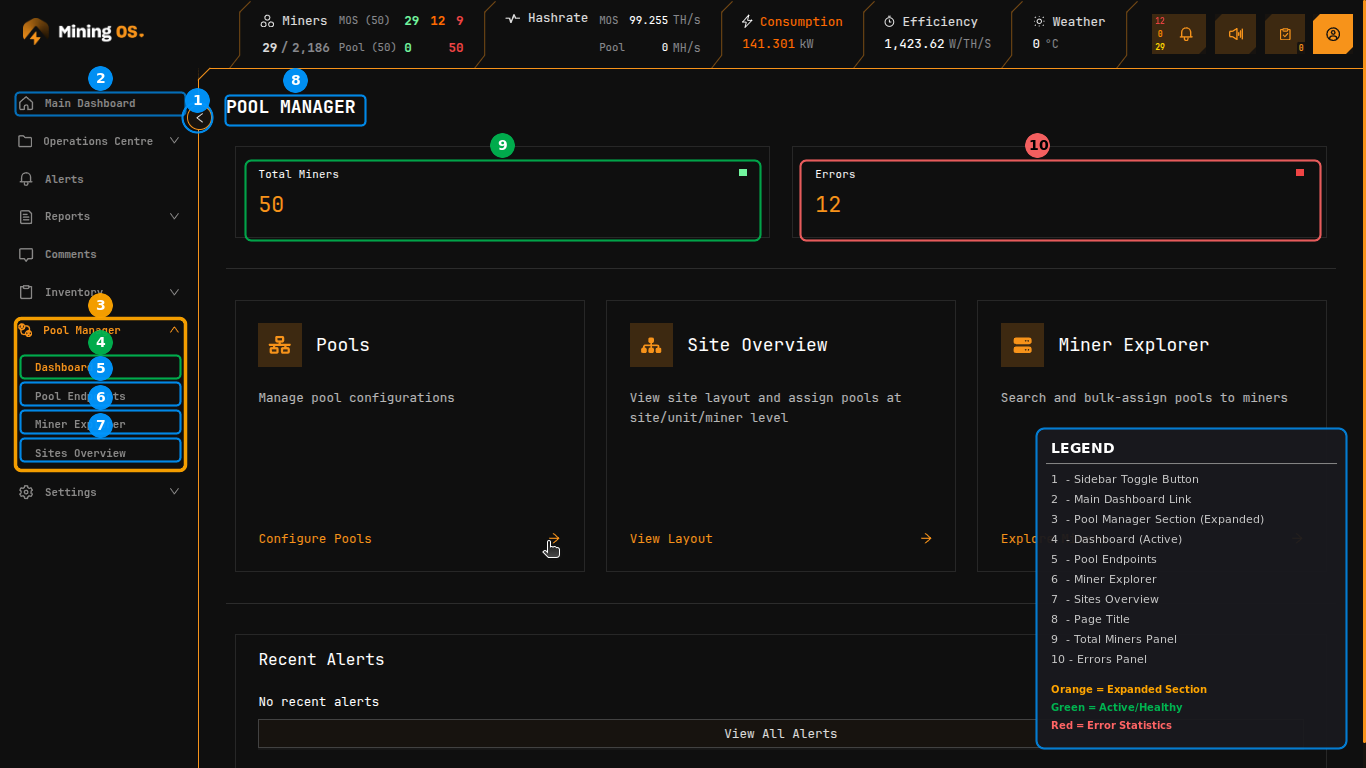Mute alert sounds via speaker icon
This screenshot has height=768, width=1366.
click(1235, 33)
